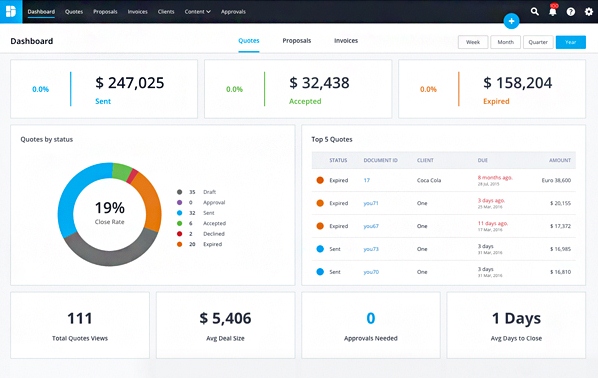This screenshot has height=378, width=598.
Task: Select the Week time range
Action: [473, 42]
